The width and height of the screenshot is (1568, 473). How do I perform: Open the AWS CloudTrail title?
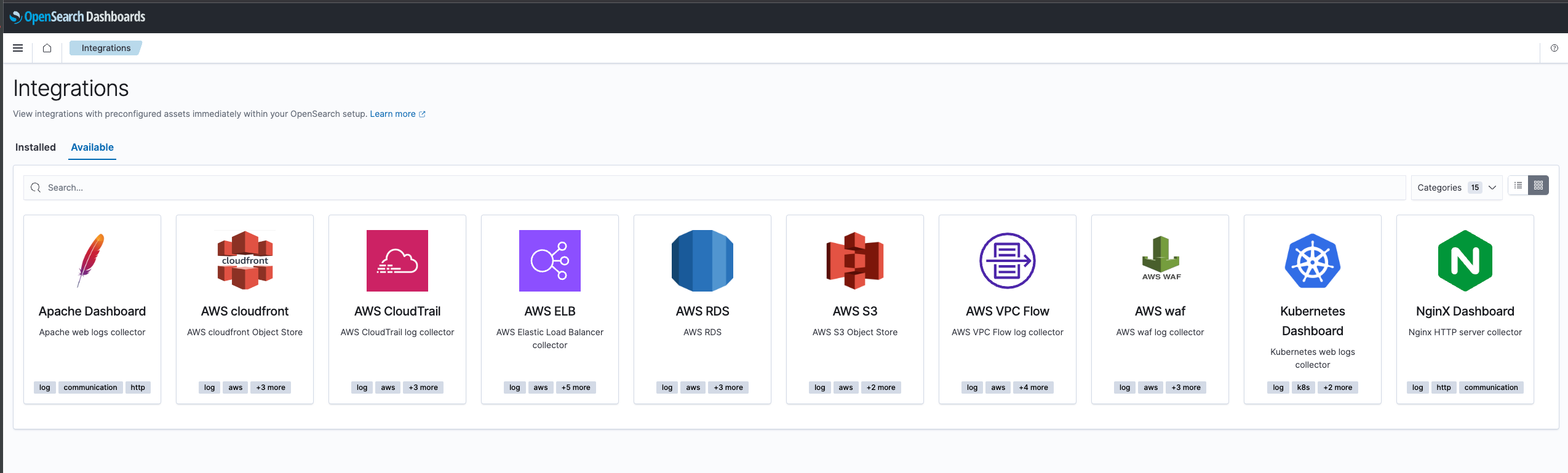(397, 311)
